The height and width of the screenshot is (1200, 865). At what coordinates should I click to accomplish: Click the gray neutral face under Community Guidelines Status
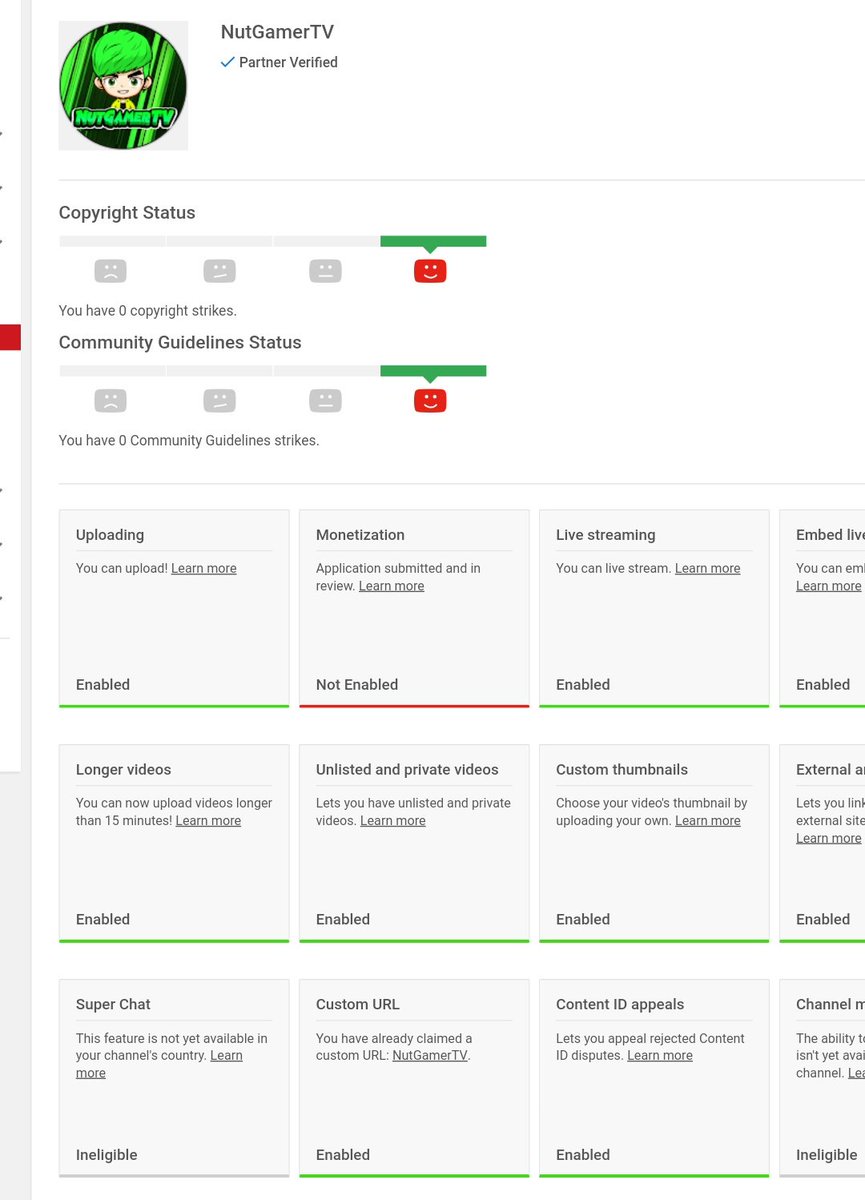click(325, 401)
